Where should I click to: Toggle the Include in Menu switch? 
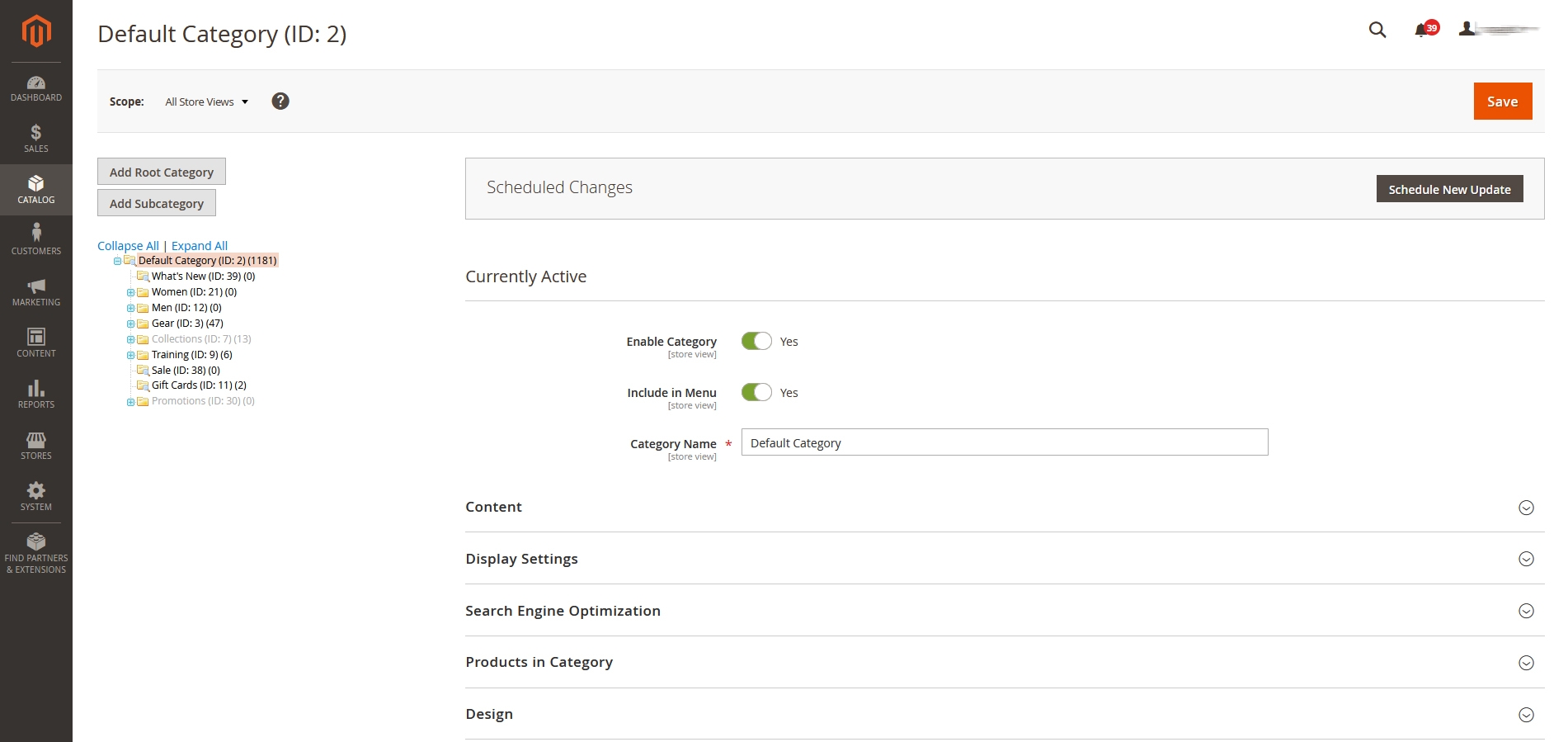pos(756,393)
